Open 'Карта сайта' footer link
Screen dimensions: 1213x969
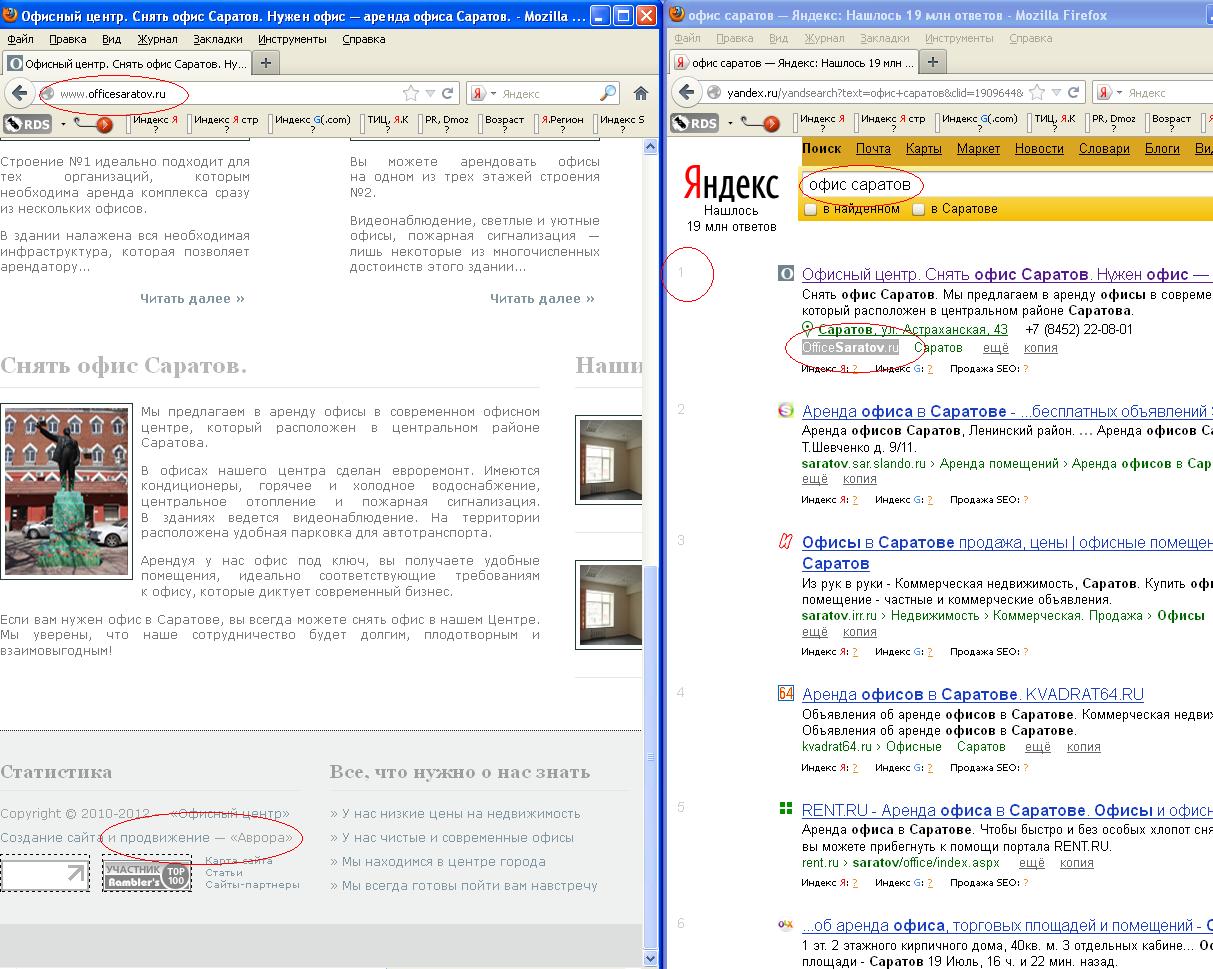pos(238,860)
